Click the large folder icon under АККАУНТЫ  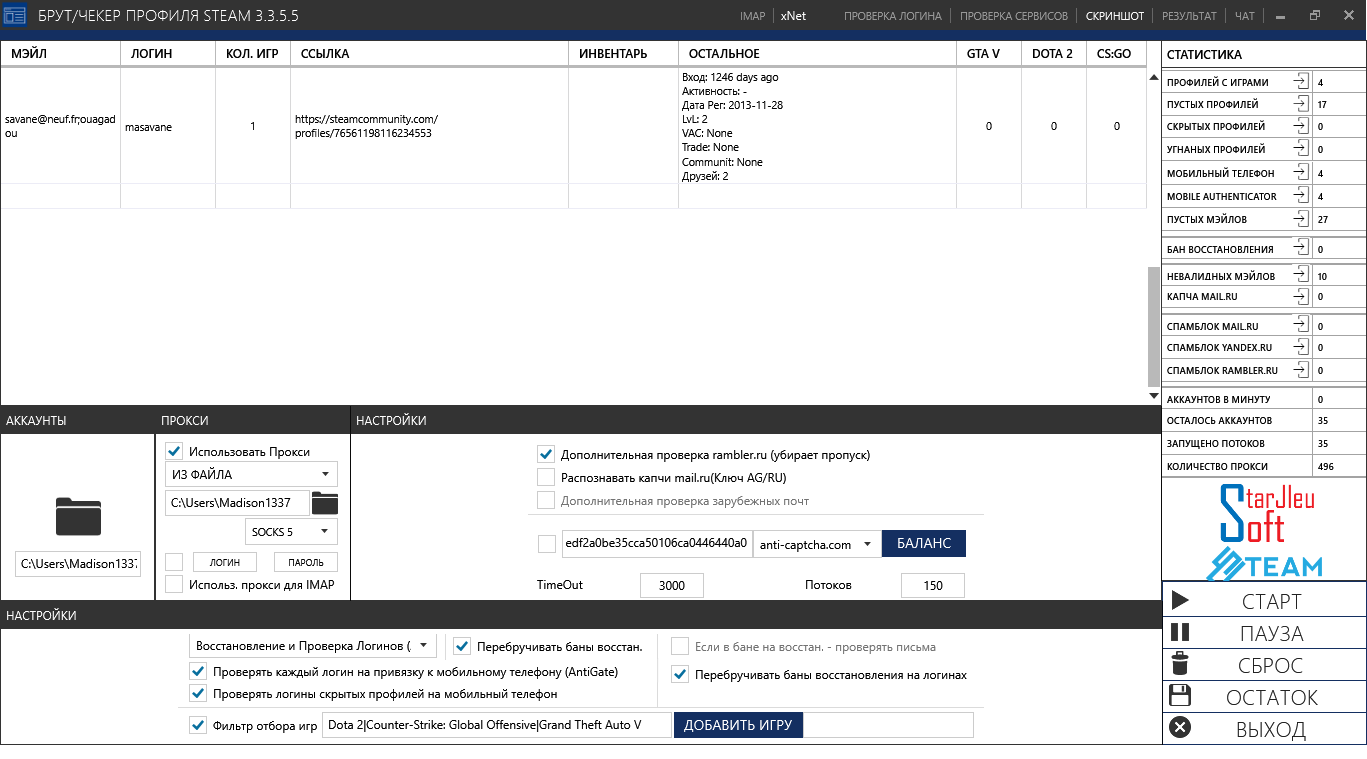click(x=78, y=516)
